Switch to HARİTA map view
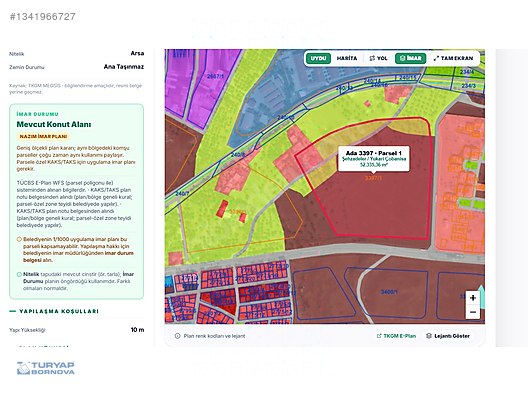This screenshot has height=396, width=528. (x=347, y=58)
